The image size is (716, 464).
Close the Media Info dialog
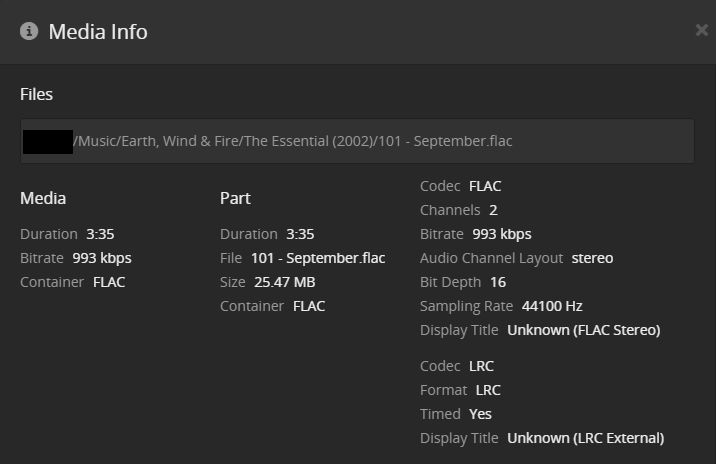701,30
